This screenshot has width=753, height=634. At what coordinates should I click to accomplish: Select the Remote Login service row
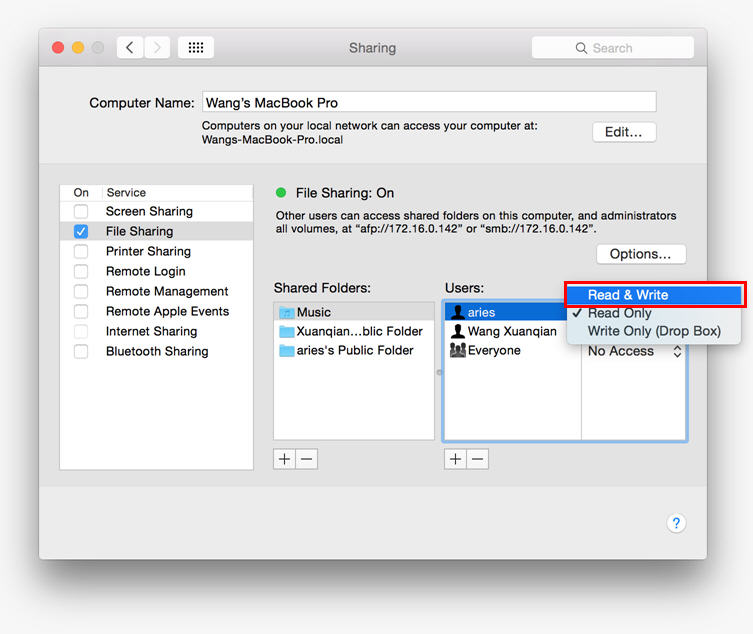click(157, 271)
